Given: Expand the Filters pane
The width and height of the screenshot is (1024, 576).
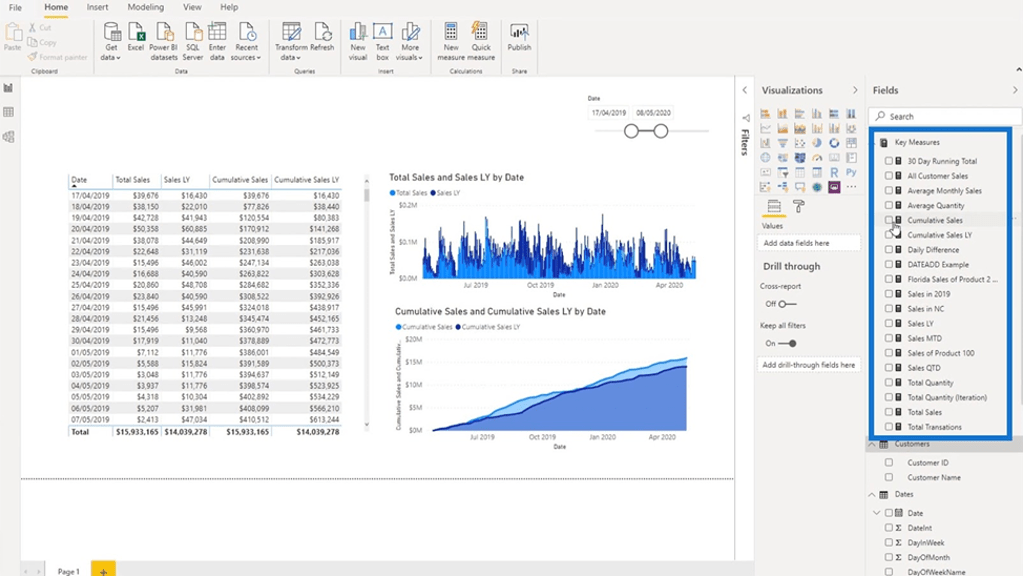Looking at the screenshot, I should click(x=744, y=90).
